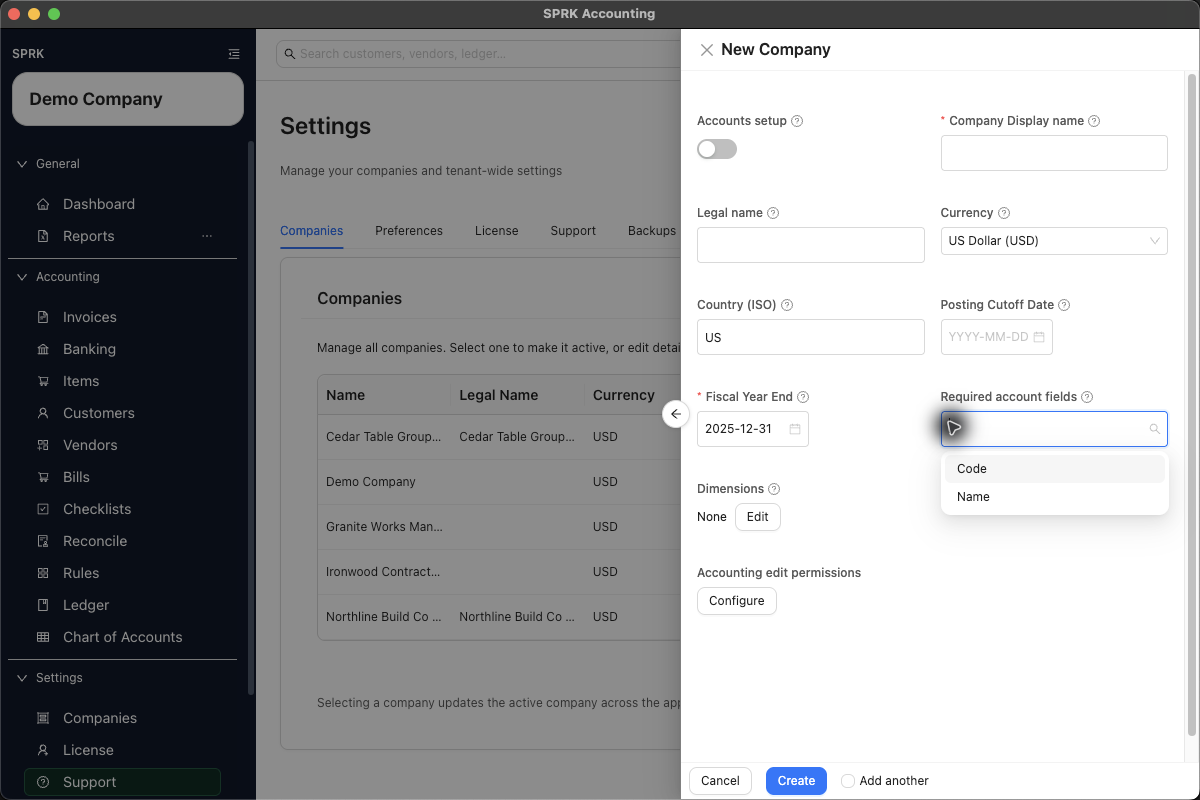Screen dimensions: 1200x800
Task: Click the Legal name input field
Action: click(811, 245)
